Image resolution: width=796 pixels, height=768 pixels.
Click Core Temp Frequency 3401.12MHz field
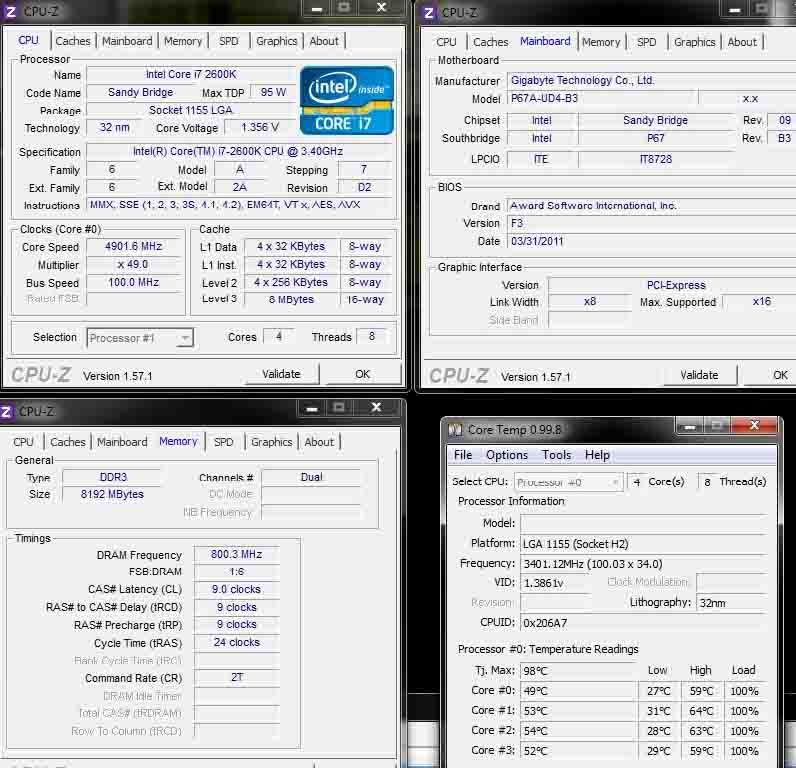tap(644, 564)
